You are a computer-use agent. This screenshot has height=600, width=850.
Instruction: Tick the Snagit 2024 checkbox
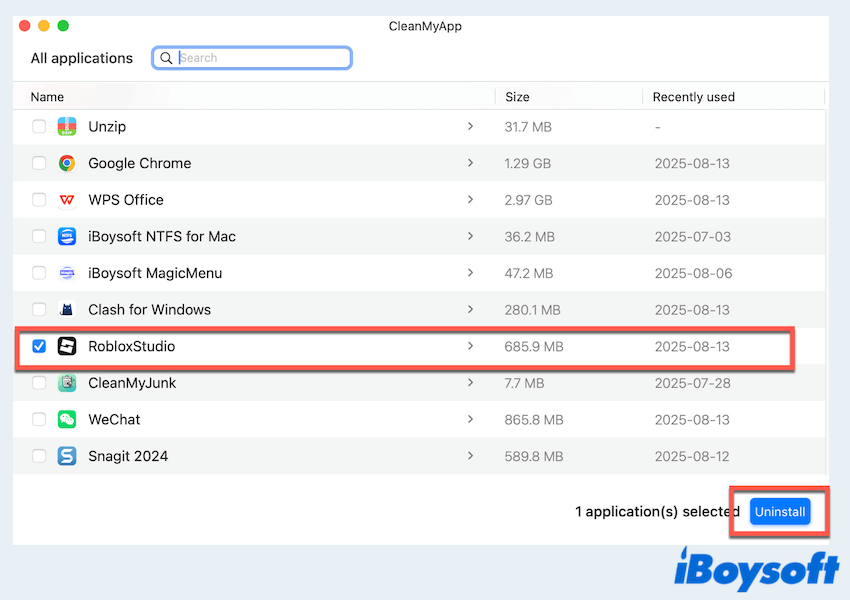pos(39,456)
